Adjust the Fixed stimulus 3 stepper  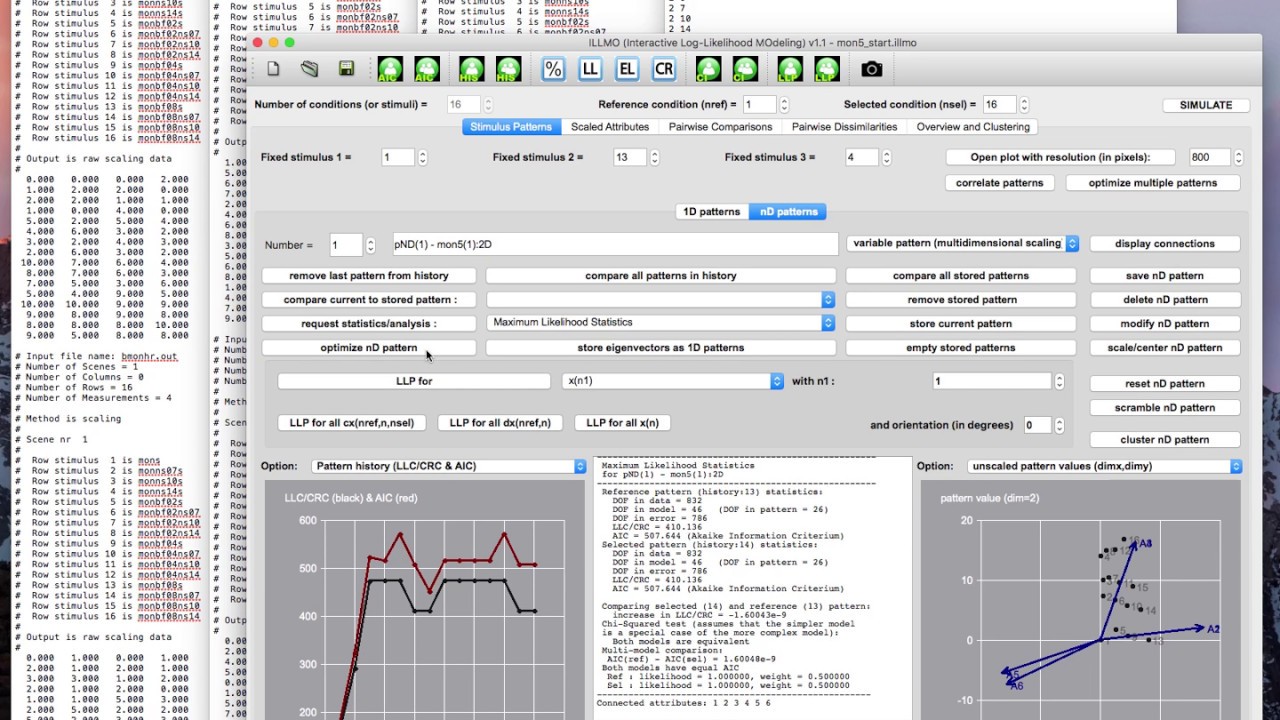click(886, 158)
